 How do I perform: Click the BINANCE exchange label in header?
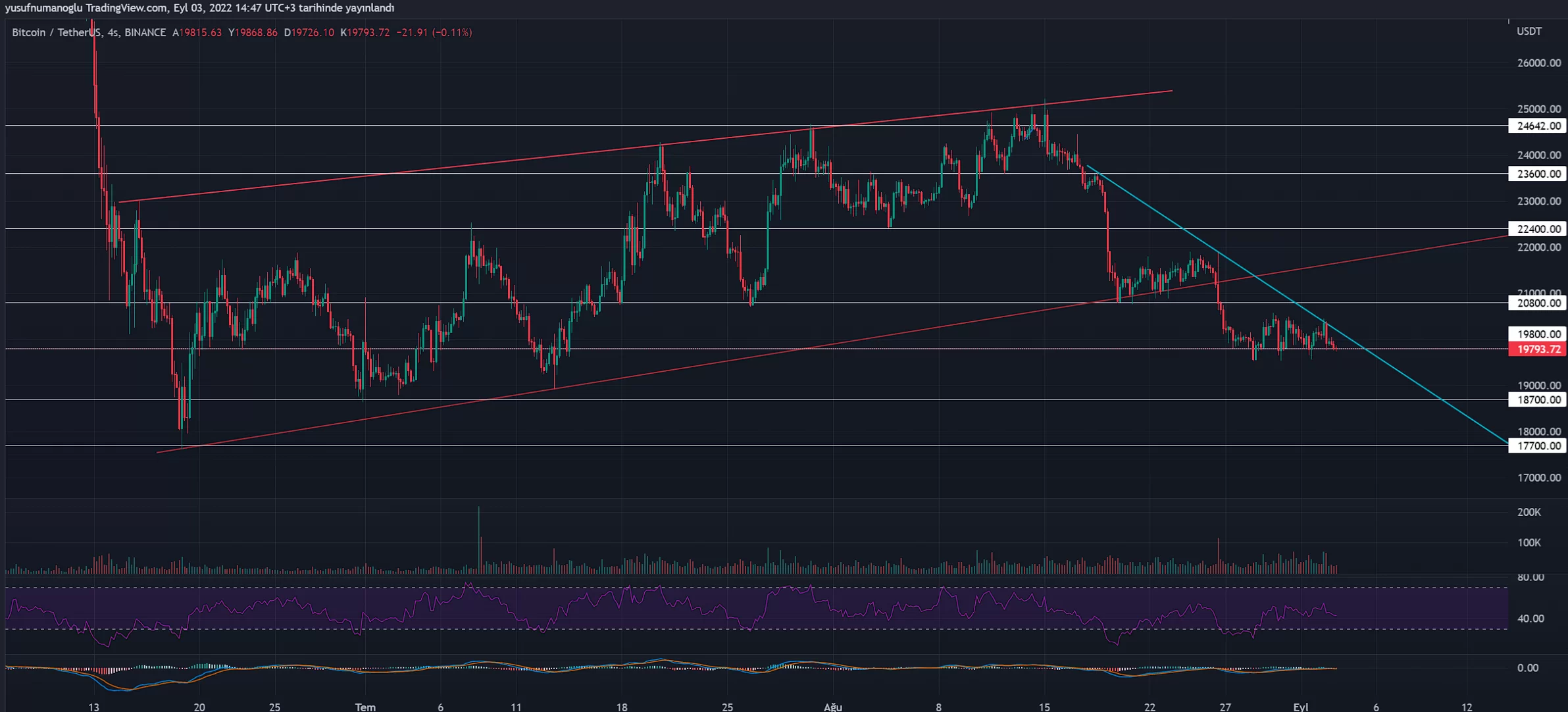(145, 32)
